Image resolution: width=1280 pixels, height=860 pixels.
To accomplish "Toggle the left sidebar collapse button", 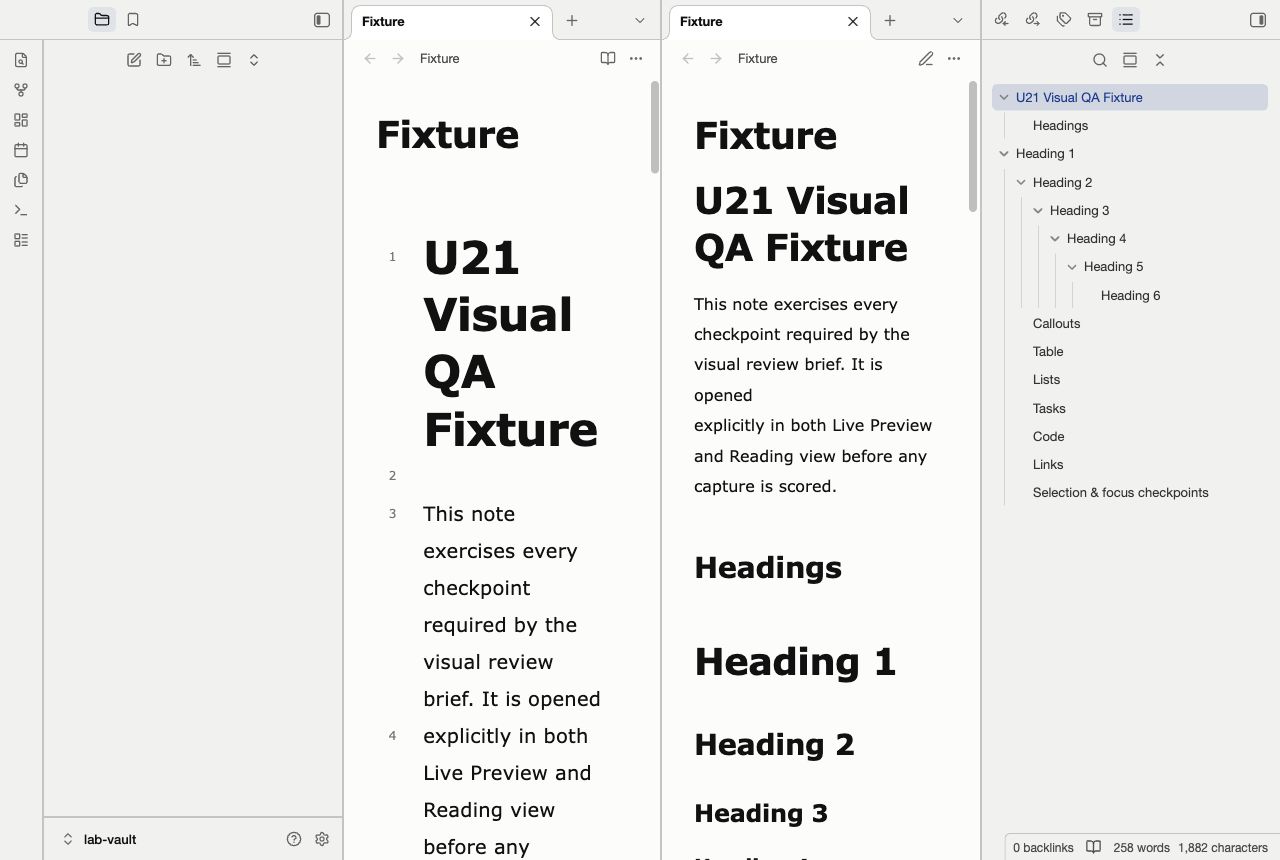I will coord(322,19).
